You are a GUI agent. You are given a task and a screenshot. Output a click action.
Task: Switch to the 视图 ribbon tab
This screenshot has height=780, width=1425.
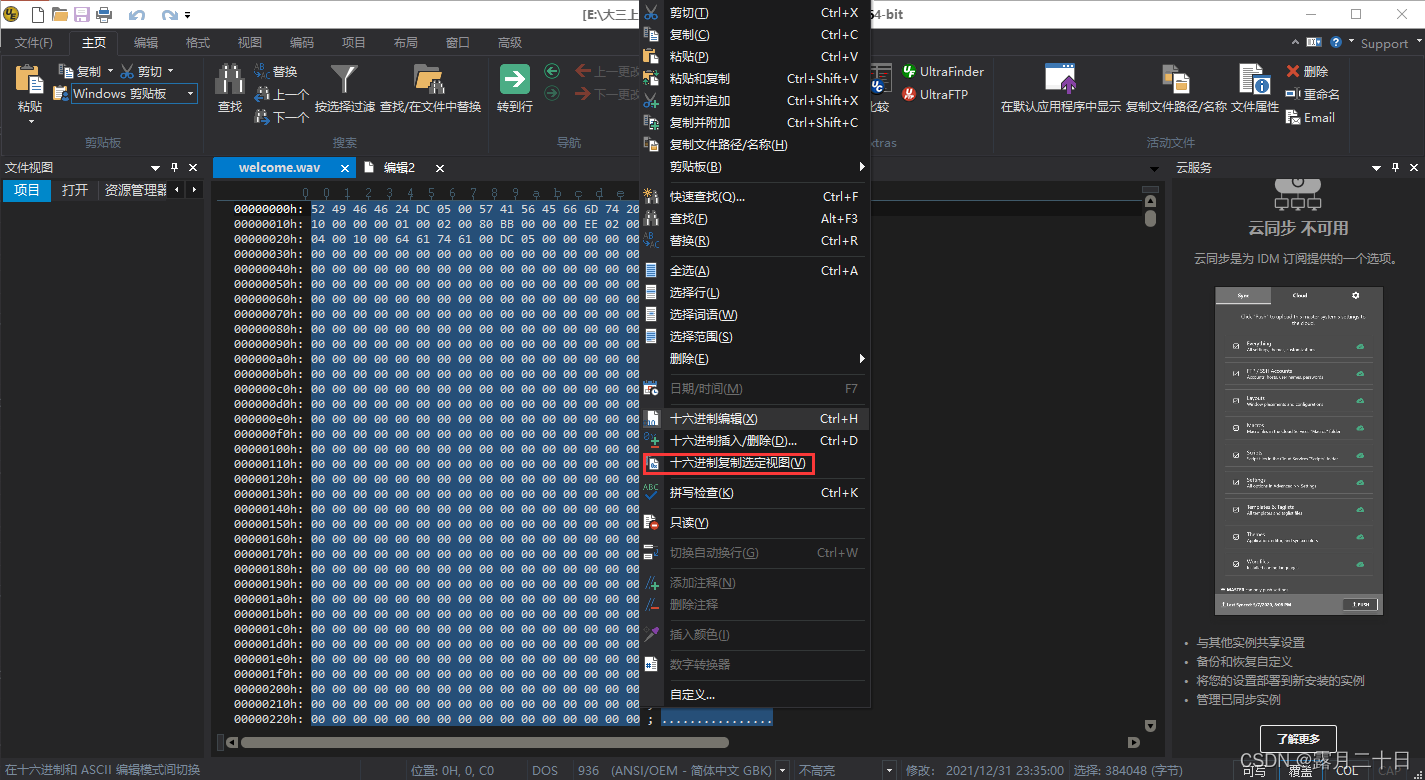click(250, 43)
